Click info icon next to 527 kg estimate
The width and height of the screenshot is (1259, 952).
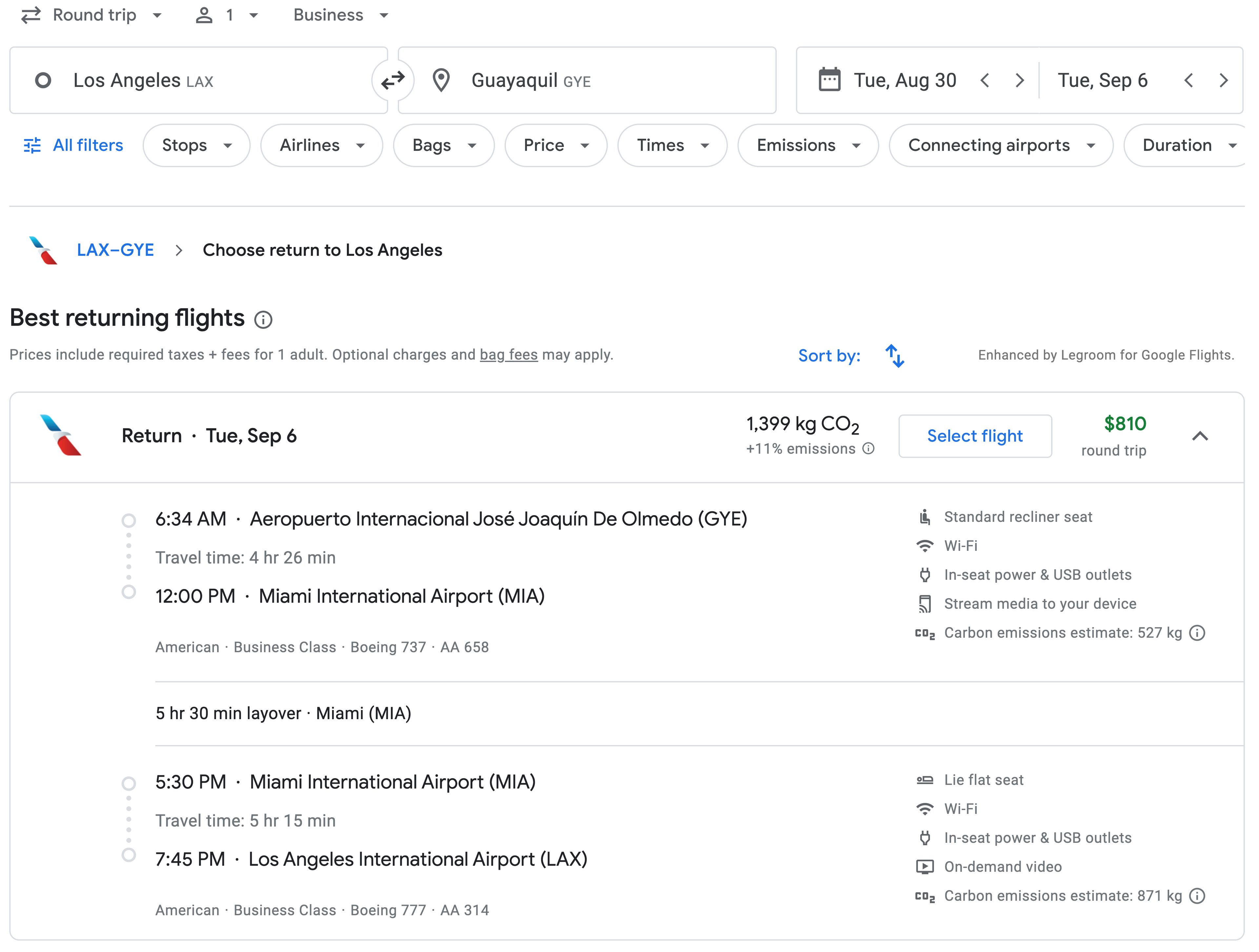coord(1197,633)
